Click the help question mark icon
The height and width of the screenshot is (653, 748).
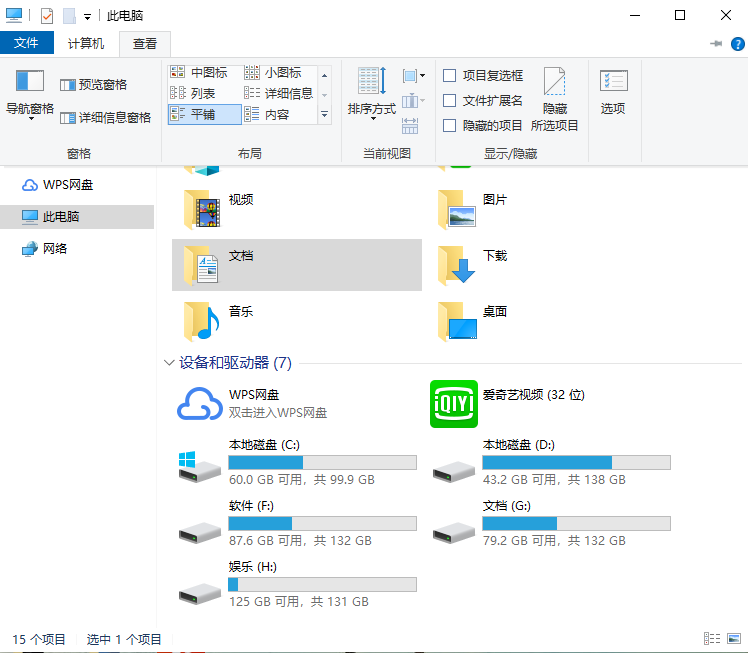737,44
